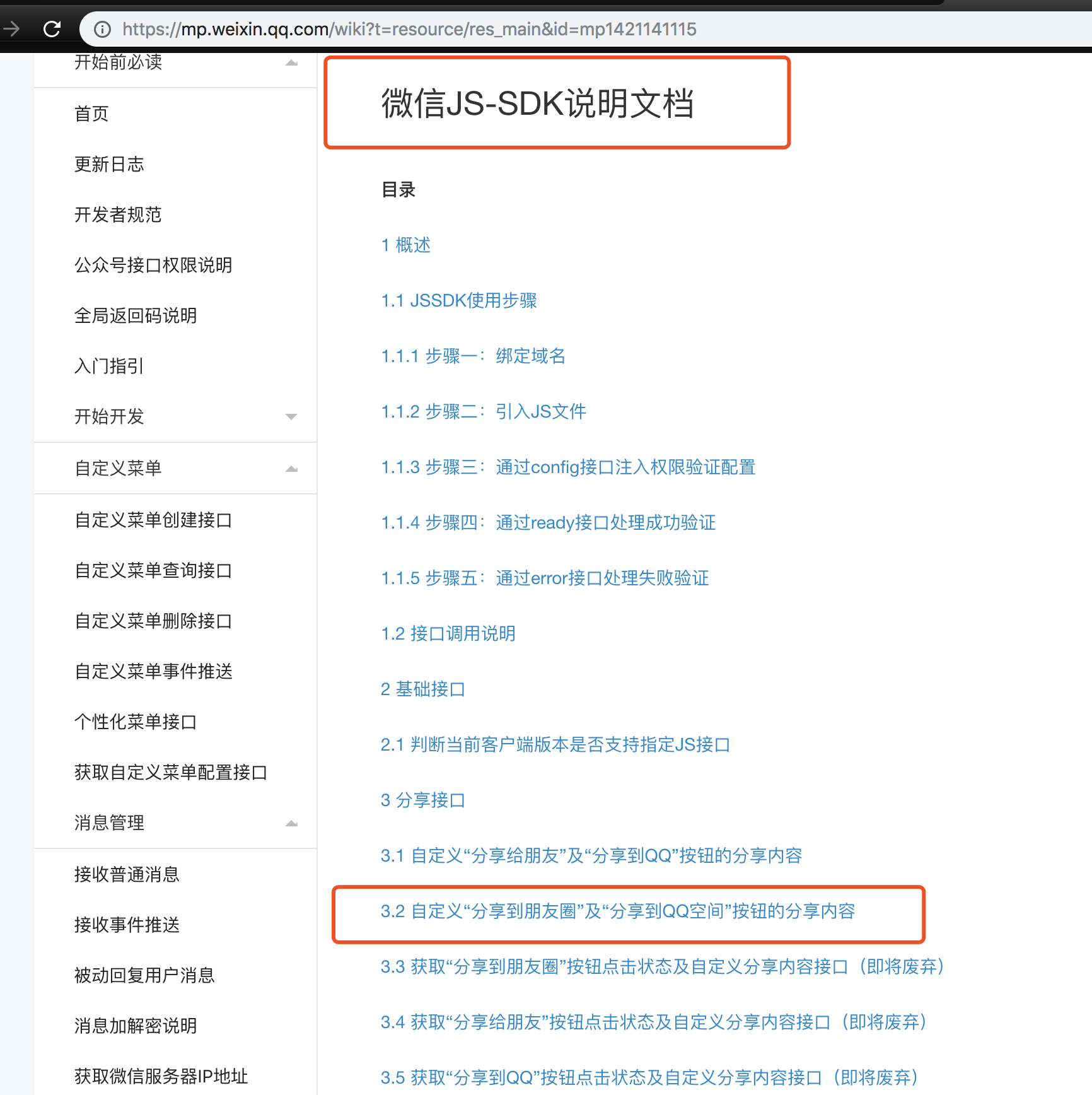Viewport: 1092px width, 1095px height.
Task: Collapse the 开始前必读 sidebar section
Action: click(291, 62)
